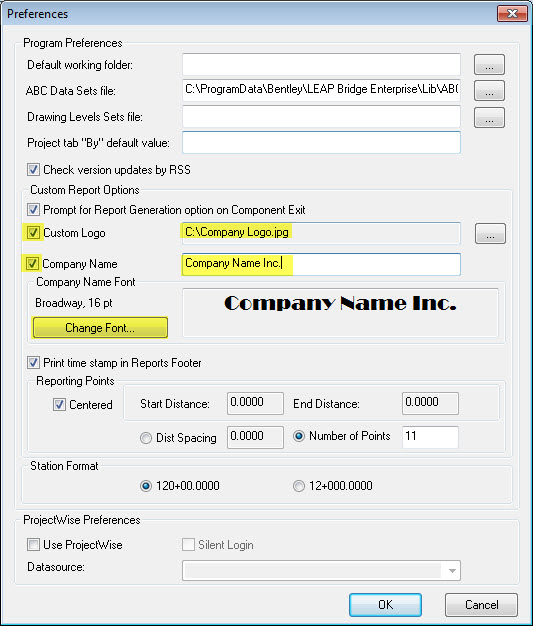
Task: Open the Datasource dropdown list
Action: 452,571
